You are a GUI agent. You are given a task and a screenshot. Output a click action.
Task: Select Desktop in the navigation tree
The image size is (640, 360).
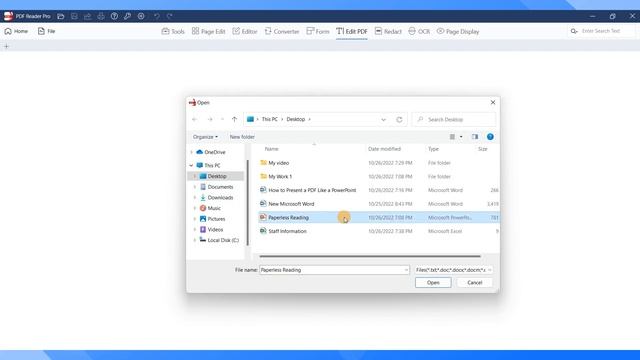[x=217, y=176]
